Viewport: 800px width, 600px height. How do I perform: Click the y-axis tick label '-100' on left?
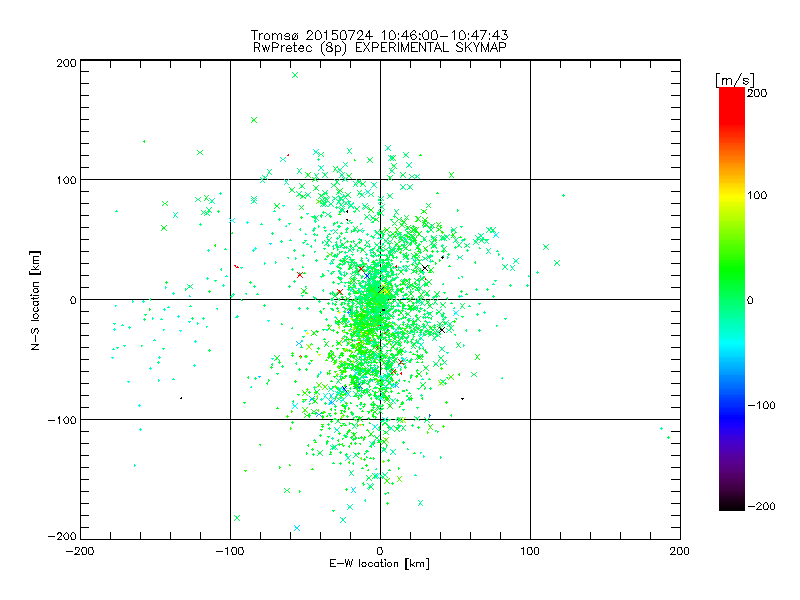[62, 420]
